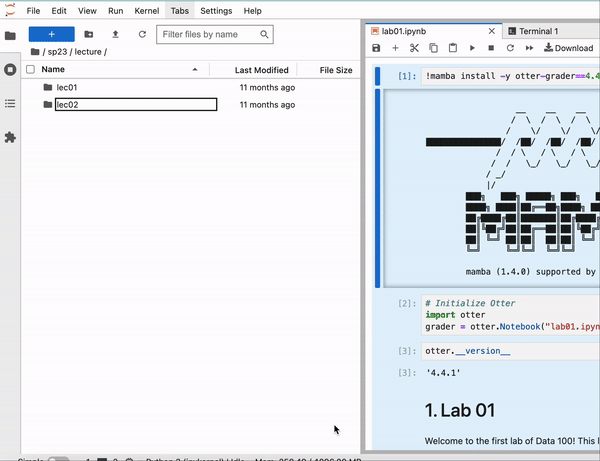Click the Upload Files icon
600x461 pixels.
click(x=115, y=34)
